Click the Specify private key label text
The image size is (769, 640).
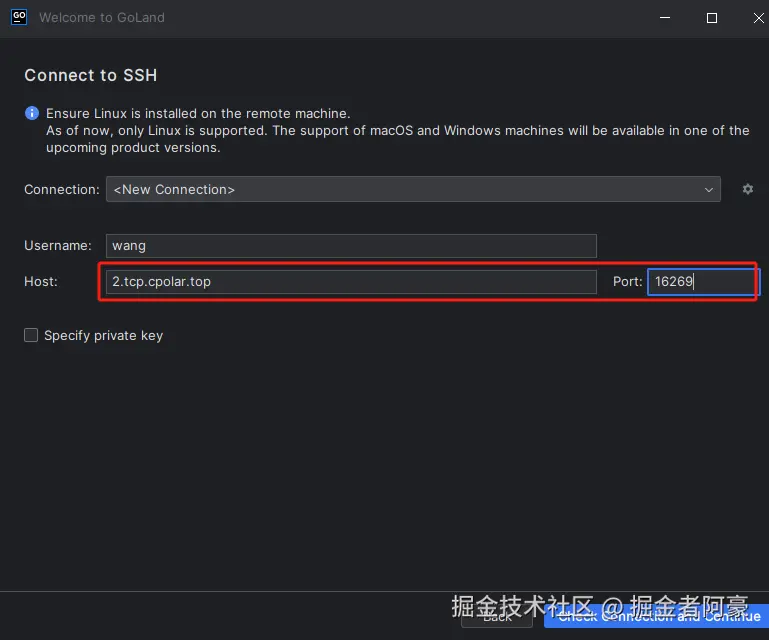click(103, 335)
